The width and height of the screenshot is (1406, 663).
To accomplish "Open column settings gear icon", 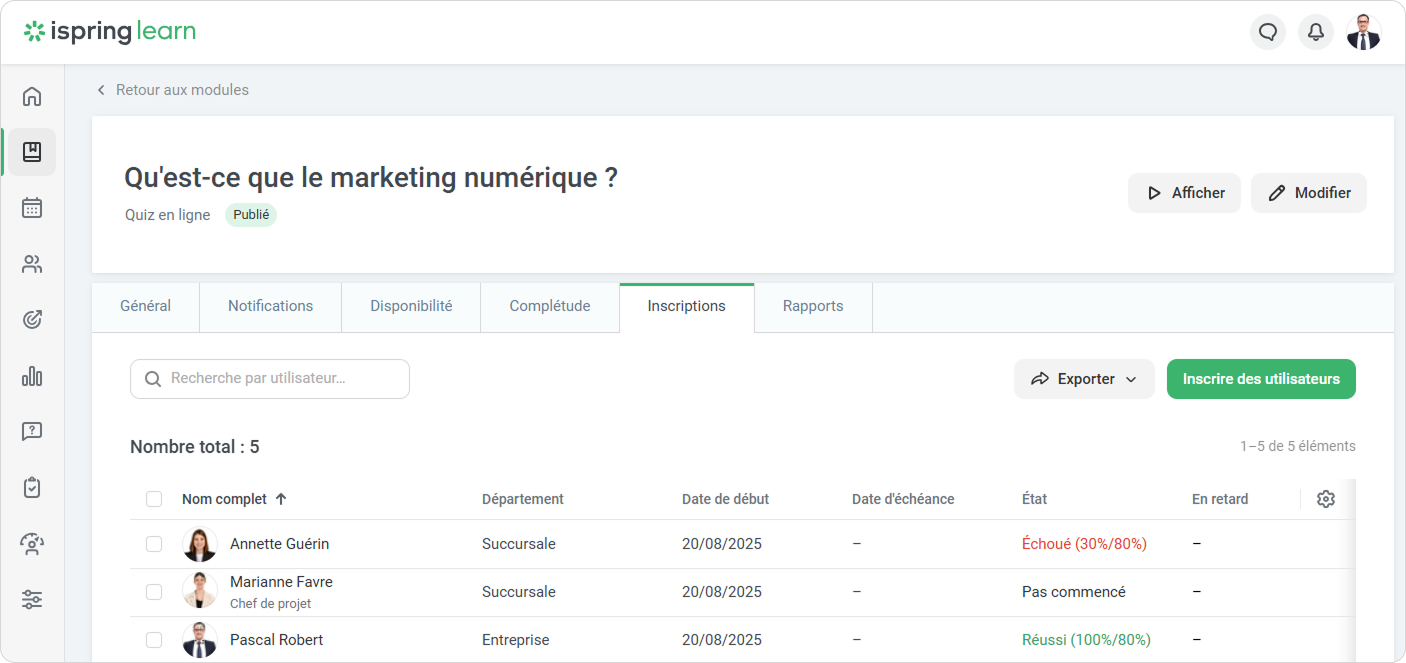I will click(1326, 499).
